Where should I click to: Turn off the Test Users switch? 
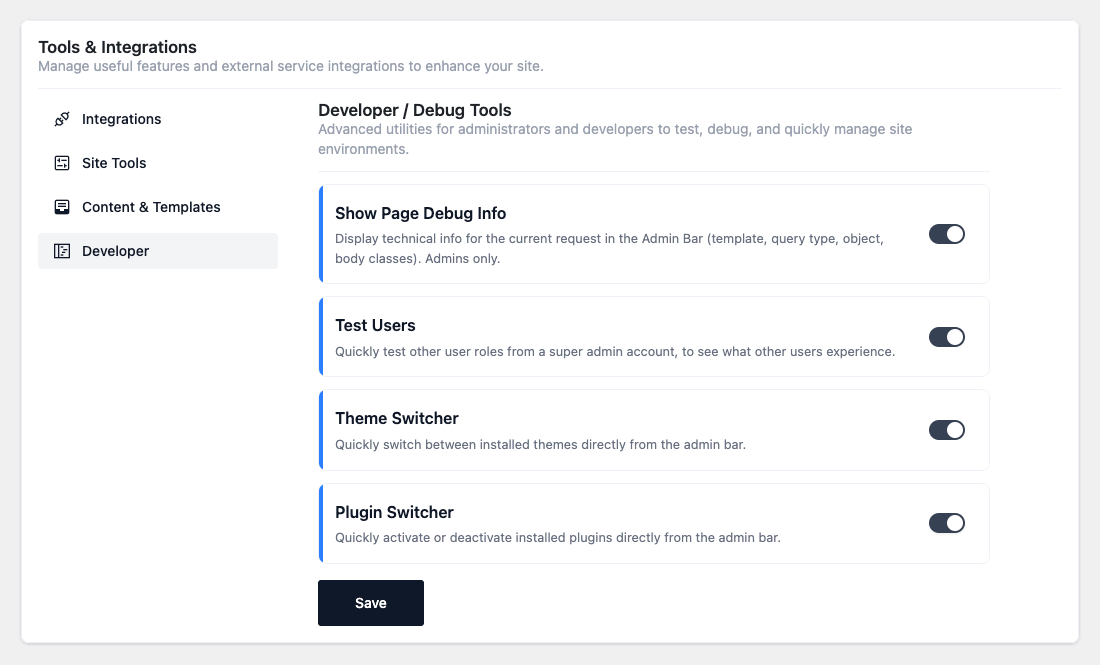pyautogui.click(x=946, y=337)
